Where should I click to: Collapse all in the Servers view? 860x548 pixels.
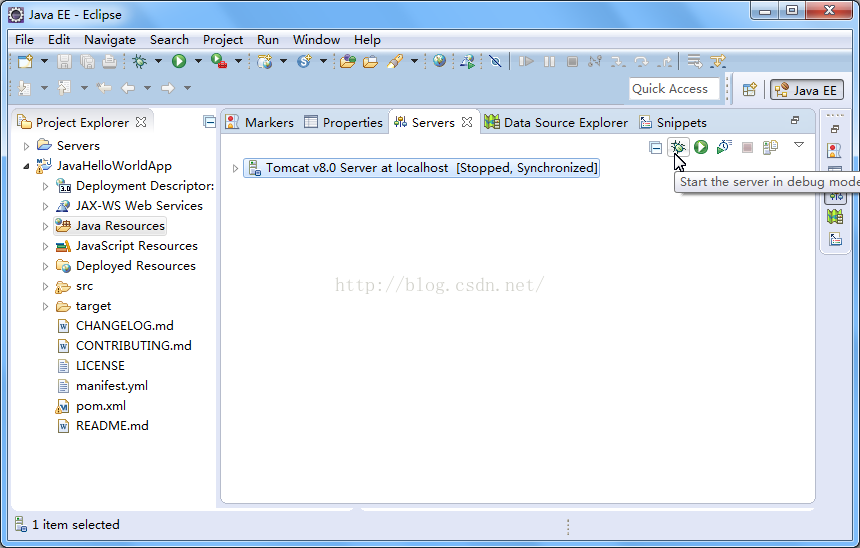click(x=655, y=147)
